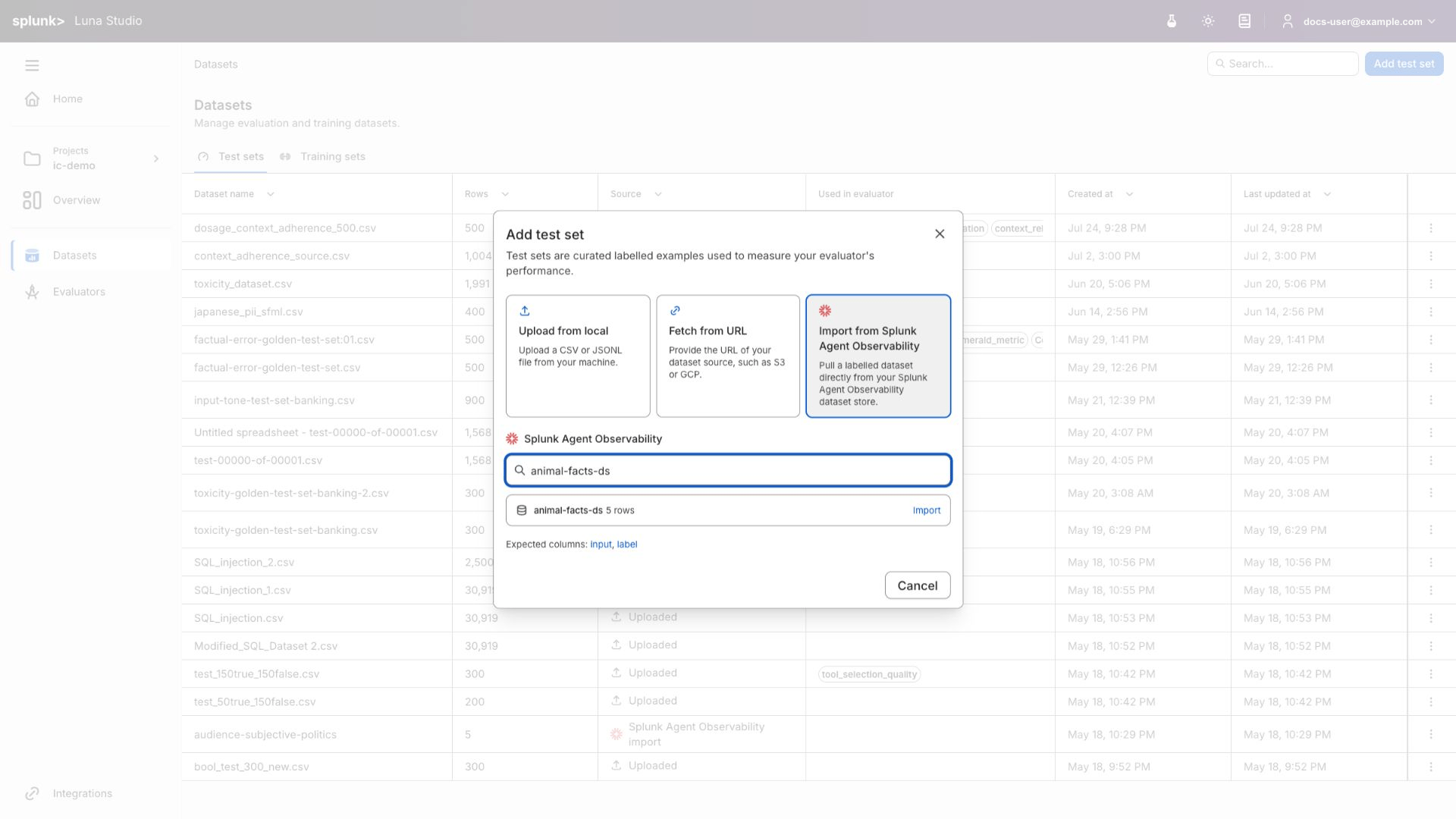Open documentation book icon in header
Viewport: 1456px width, 819px height.
(1244, 21)
